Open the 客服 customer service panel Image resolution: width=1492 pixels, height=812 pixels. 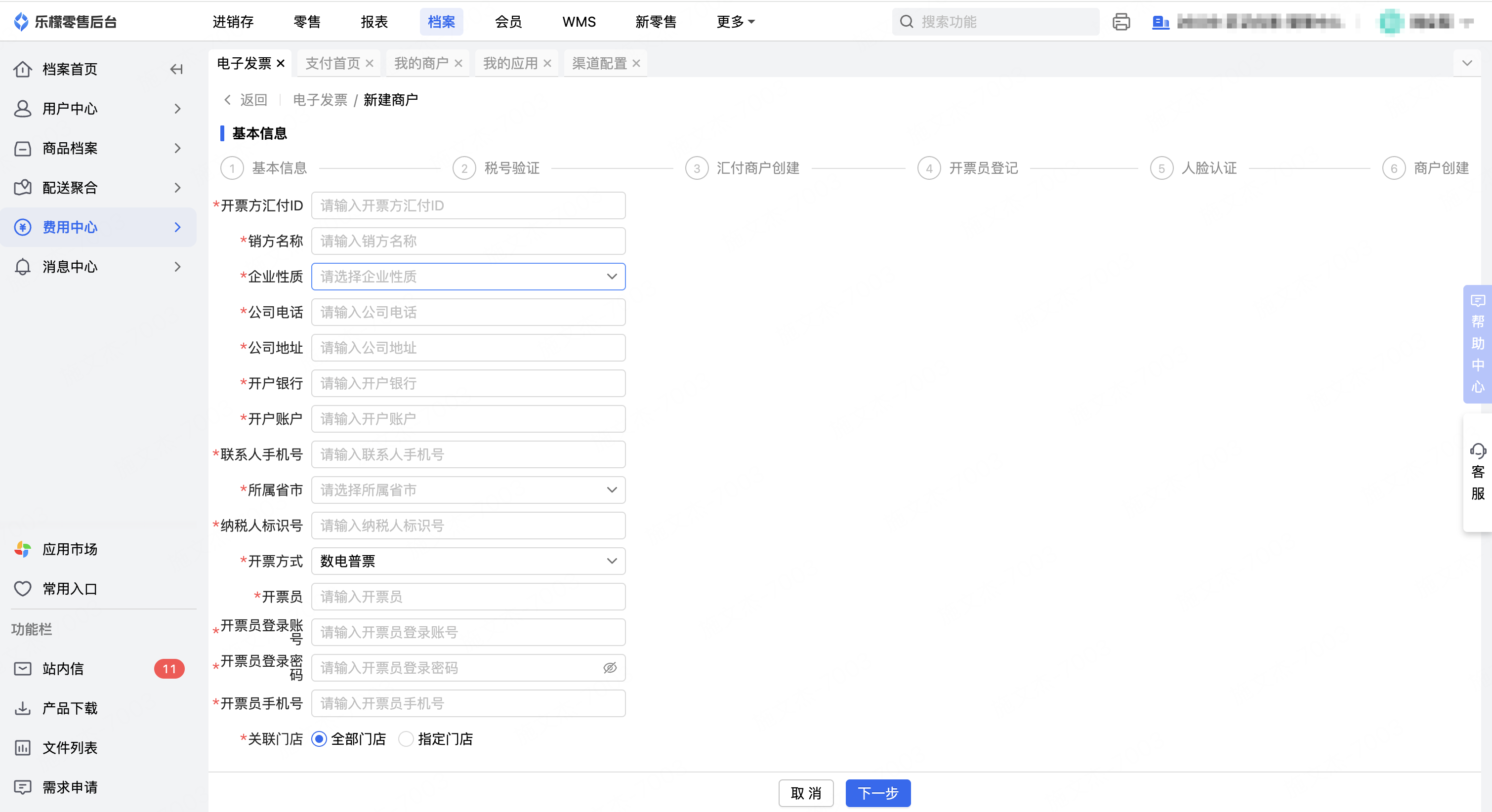(1477, 472)
